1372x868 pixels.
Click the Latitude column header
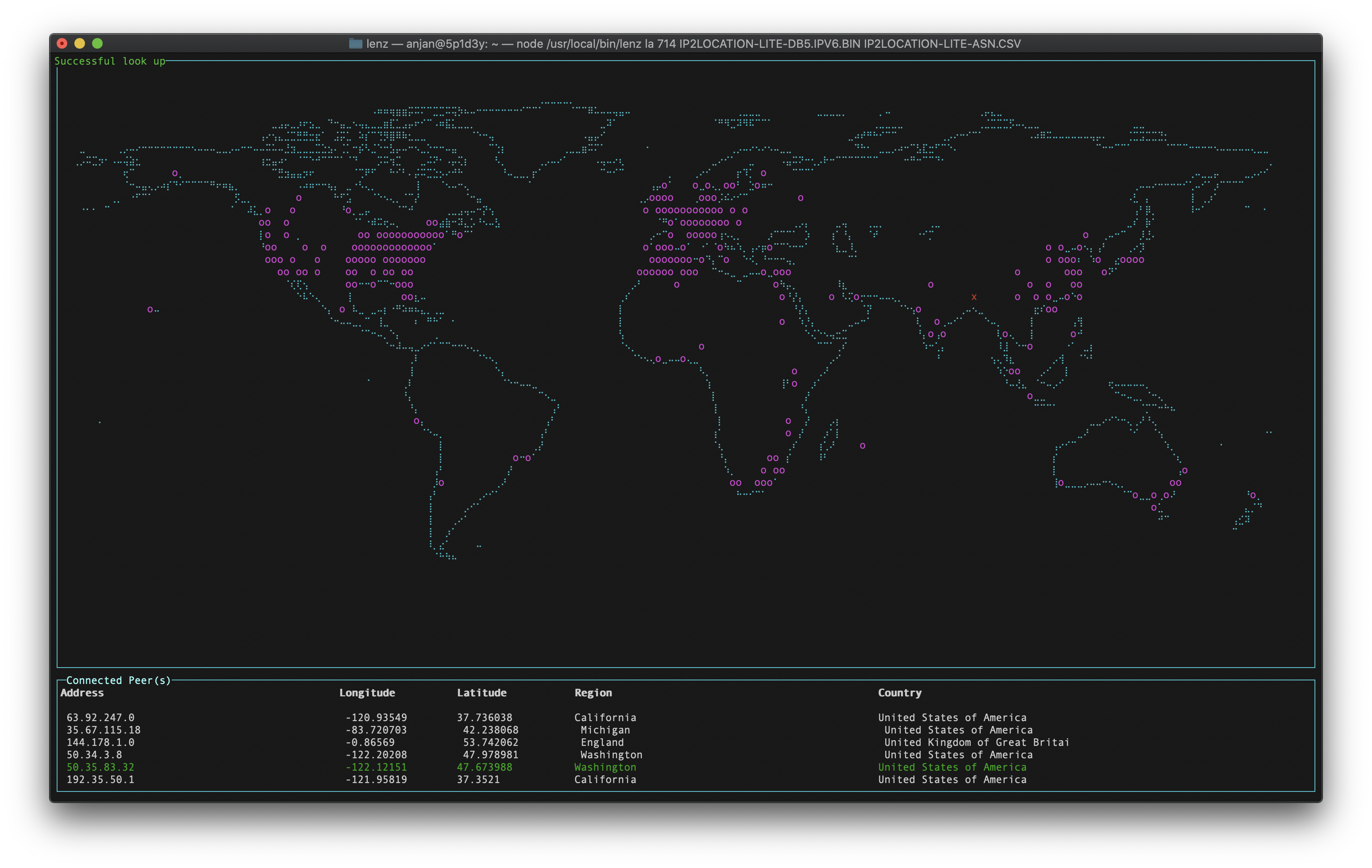tap(482, 693)
